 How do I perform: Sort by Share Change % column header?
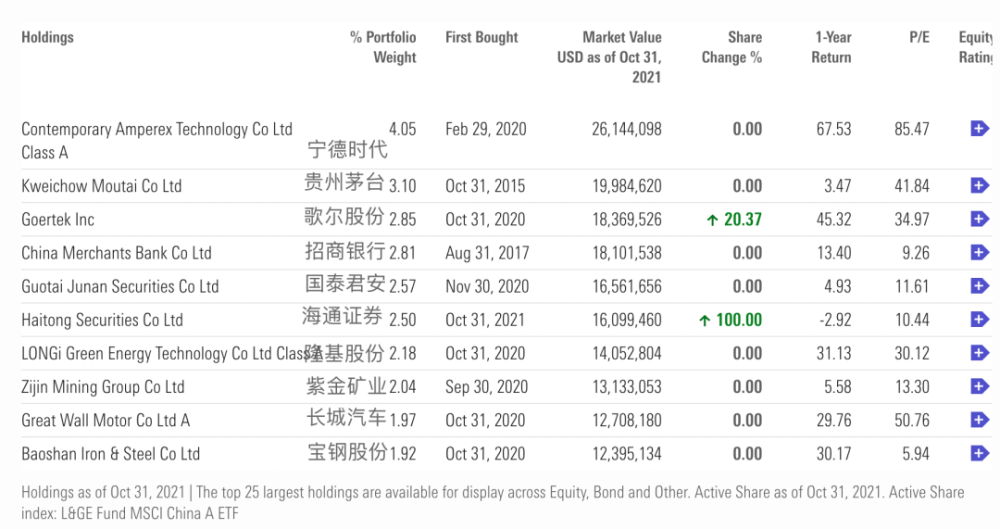tap(732, 47)
